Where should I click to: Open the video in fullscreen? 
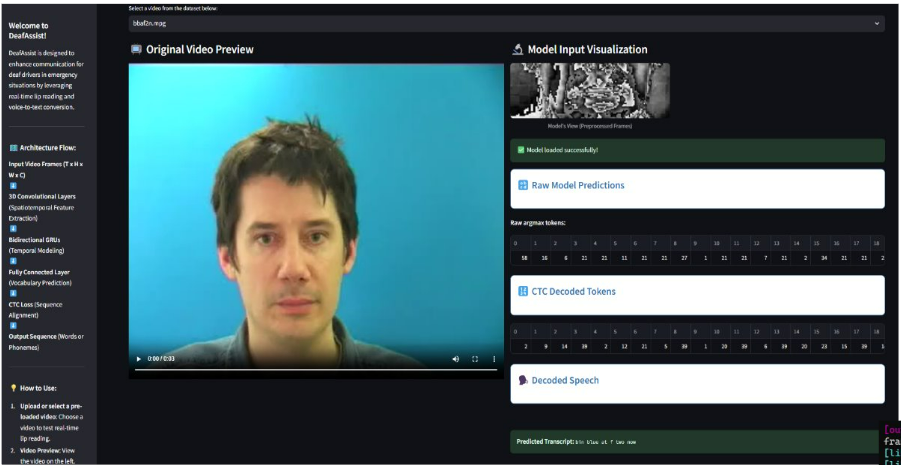475,359
